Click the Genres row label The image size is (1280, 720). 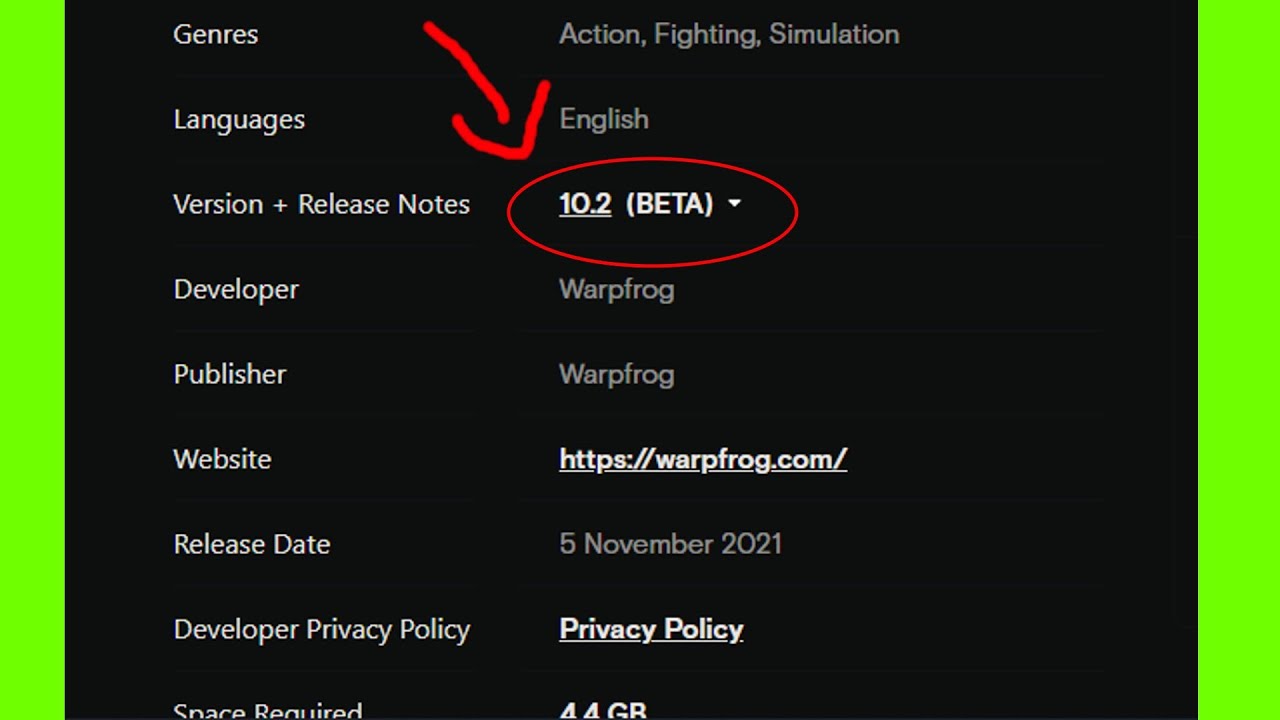tap(216, 34)
